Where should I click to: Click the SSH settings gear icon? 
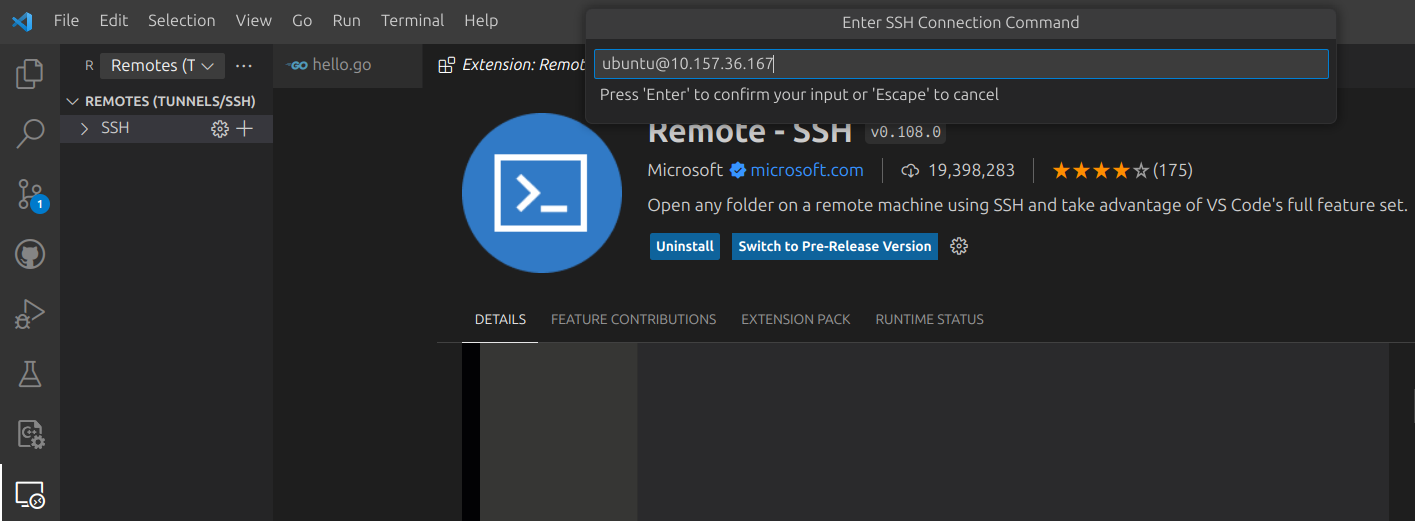click(220, 129)
